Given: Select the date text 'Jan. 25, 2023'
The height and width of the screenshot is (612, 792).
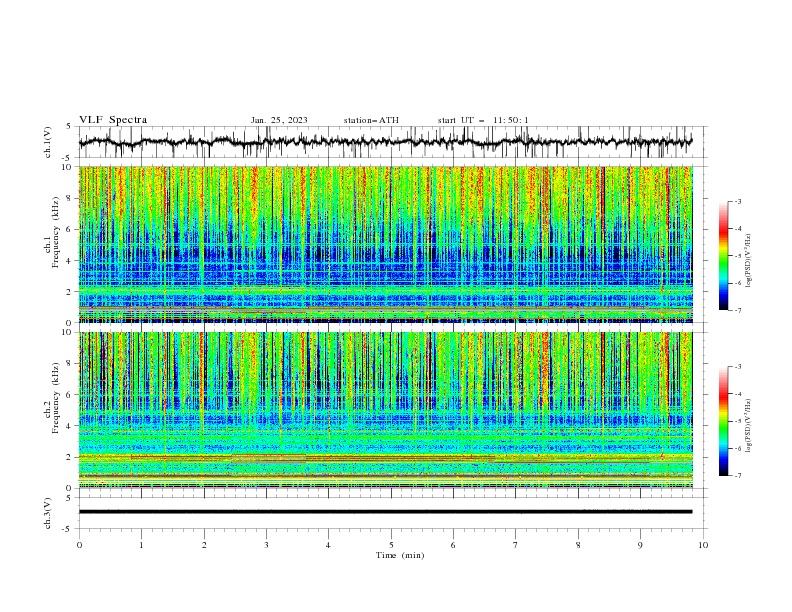Looking at the screenshot, I should [x=279, y=120].
